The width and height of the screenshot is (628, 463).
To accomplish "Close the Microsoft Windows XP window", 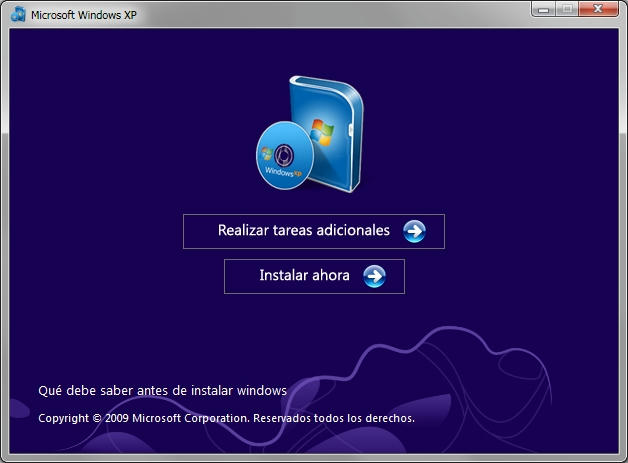I will pyautogui.click(x=598, y=8).
